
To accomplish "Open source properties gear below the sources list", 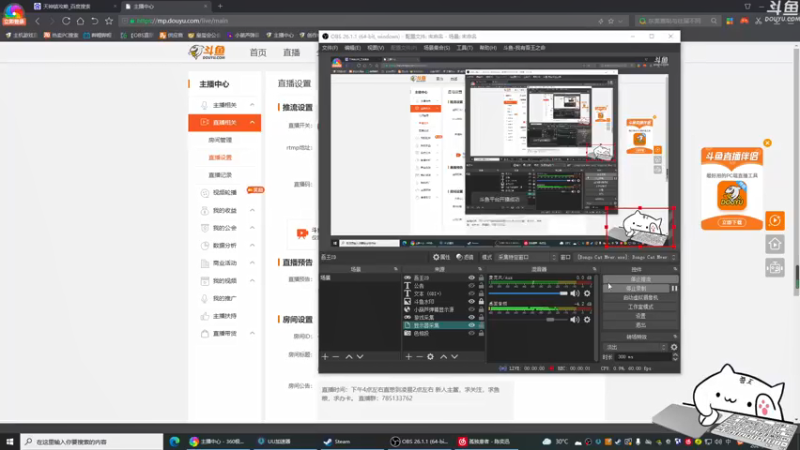I will (x=431, y=357).
